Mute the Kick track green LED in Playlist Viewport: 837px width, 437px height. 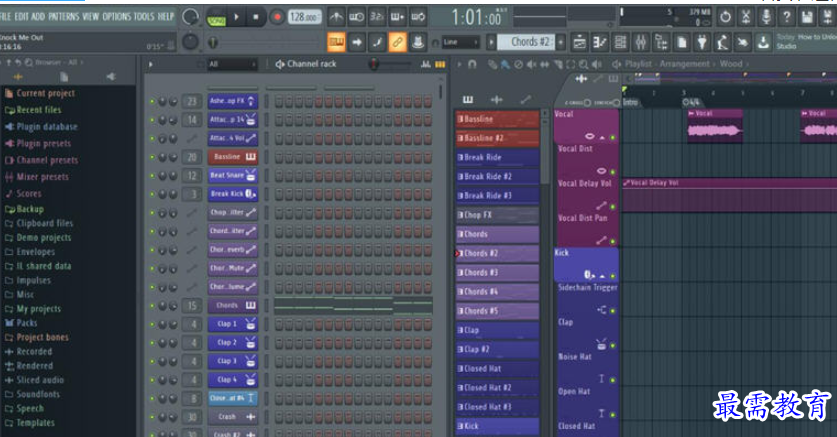click(x=613, y=276)
